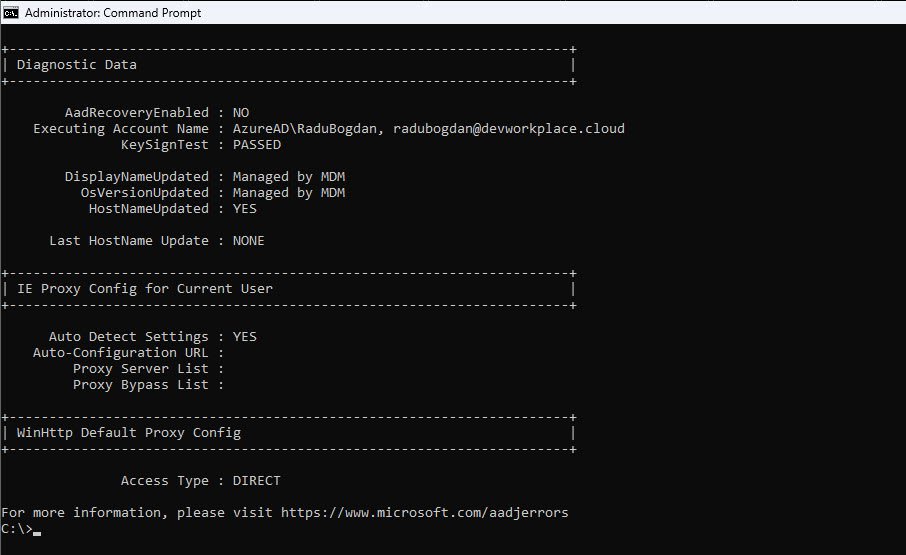Click the Auto-Configuration URL label
Screen dimensions: 906x555
pyautogui.click(x=121, y=353)
